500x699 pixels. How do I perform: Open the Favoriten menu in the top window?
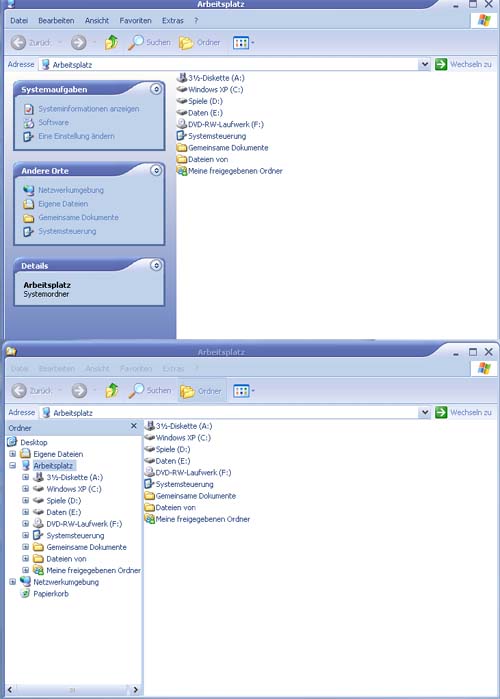135,21
